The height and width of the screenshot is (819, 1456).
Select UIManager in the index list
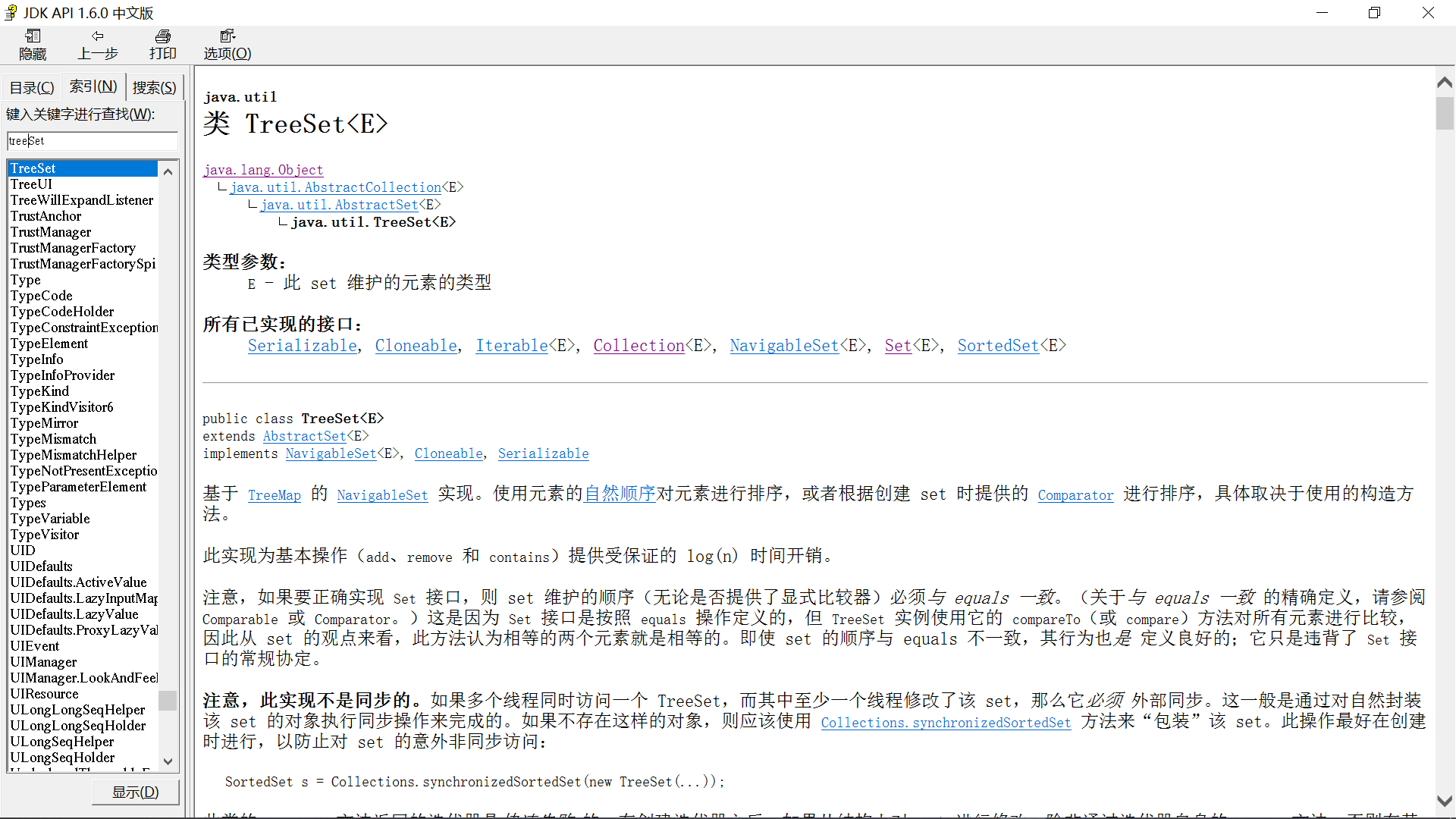click(x=43, y=662)
